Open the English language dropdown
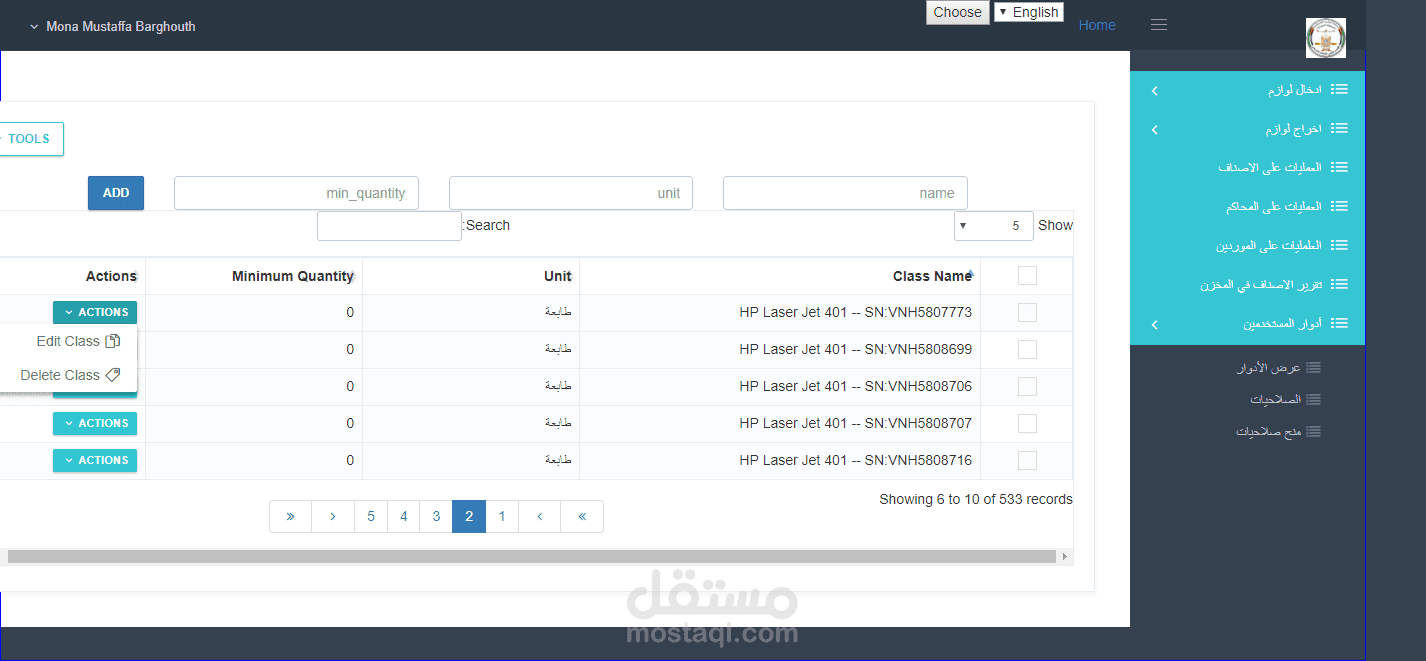 point(1029,12)
